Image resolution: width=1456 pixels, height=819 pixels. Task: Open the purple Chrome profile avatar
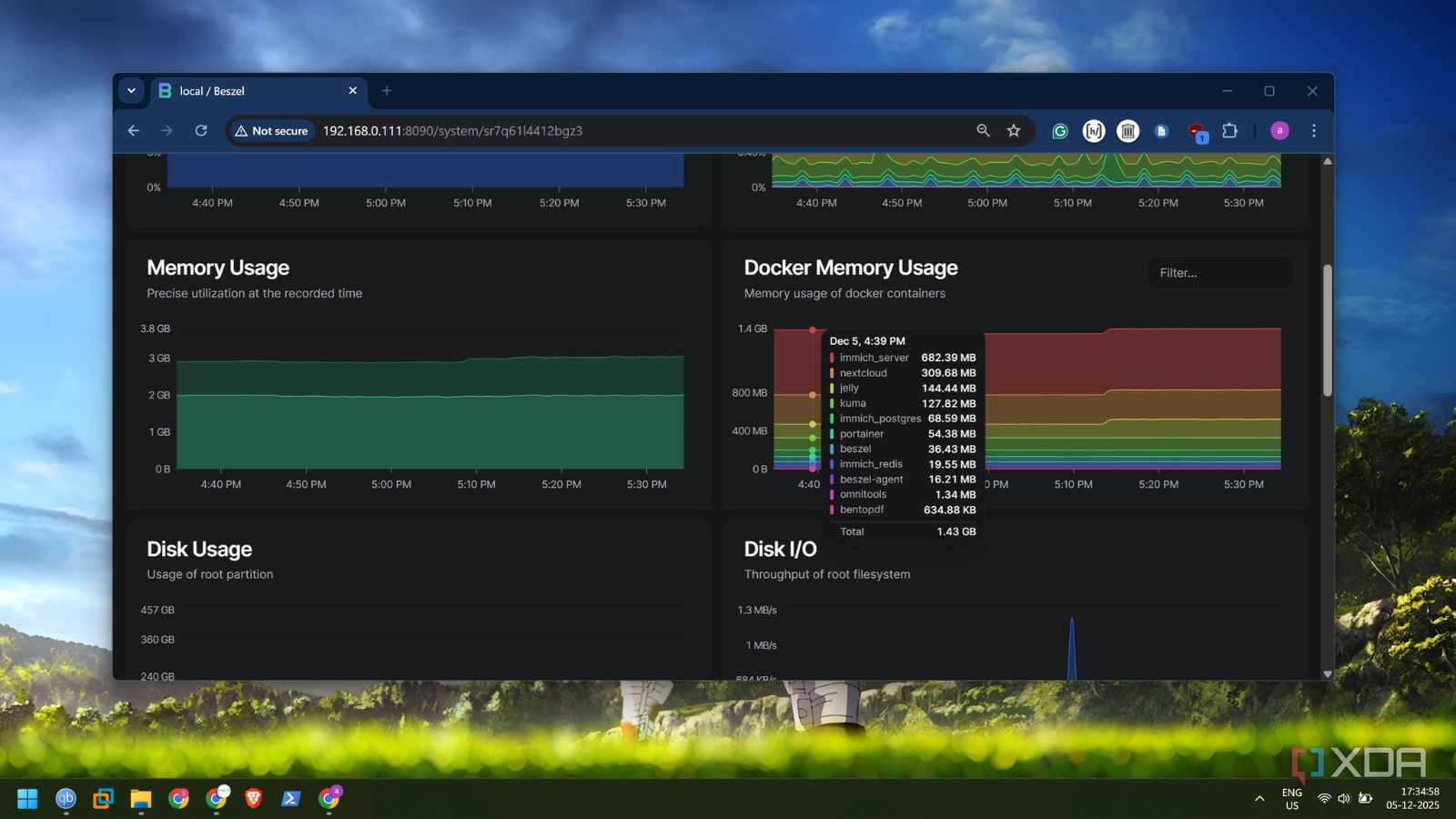[x=1279, y=131]
